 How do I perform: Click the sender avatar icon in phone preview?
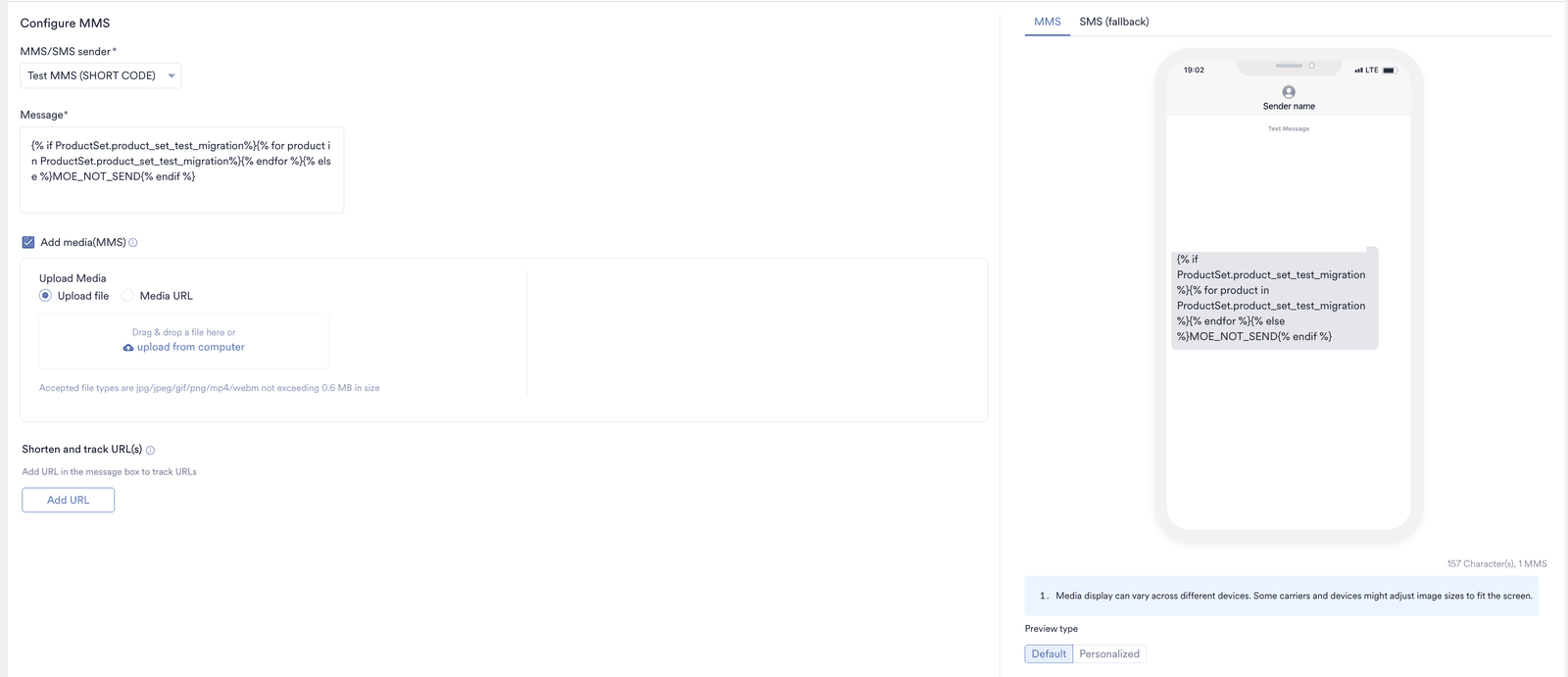pos(1289,91)
